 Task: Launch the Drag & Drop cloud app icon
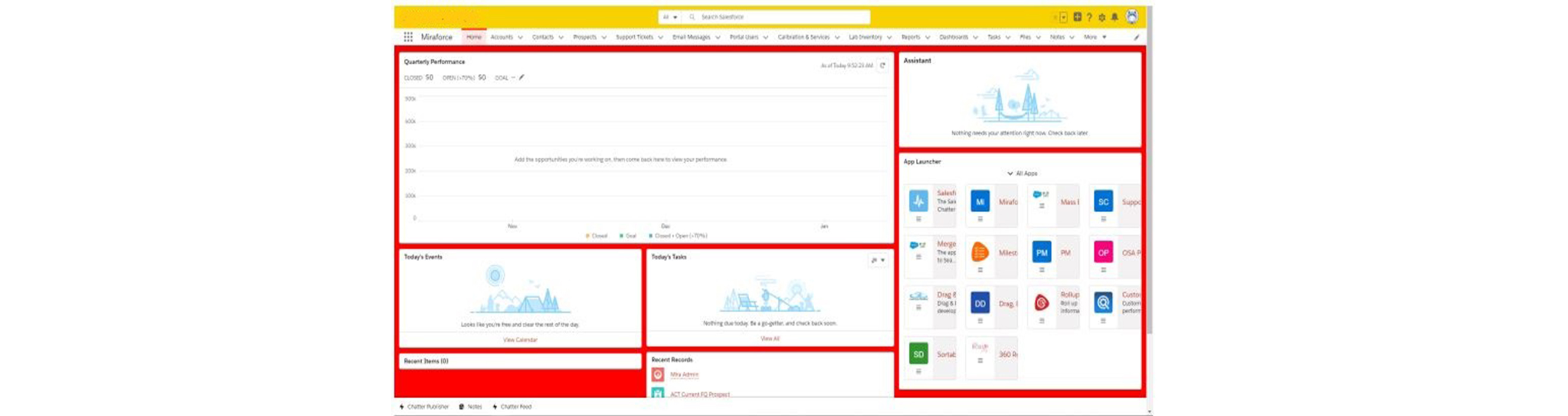tap(918, 297)
